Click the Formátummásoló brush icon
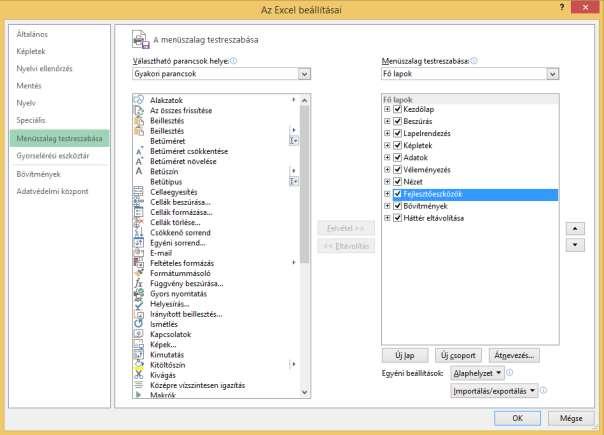 (x=138, y=273)
